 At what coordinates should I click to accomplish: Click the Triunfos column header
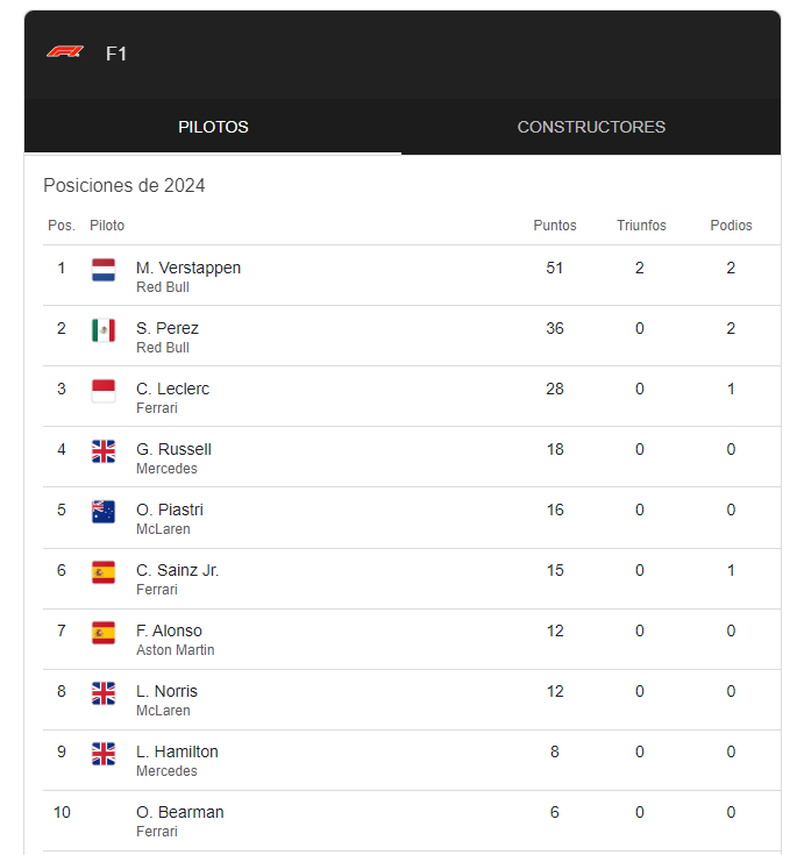[641, 225]
